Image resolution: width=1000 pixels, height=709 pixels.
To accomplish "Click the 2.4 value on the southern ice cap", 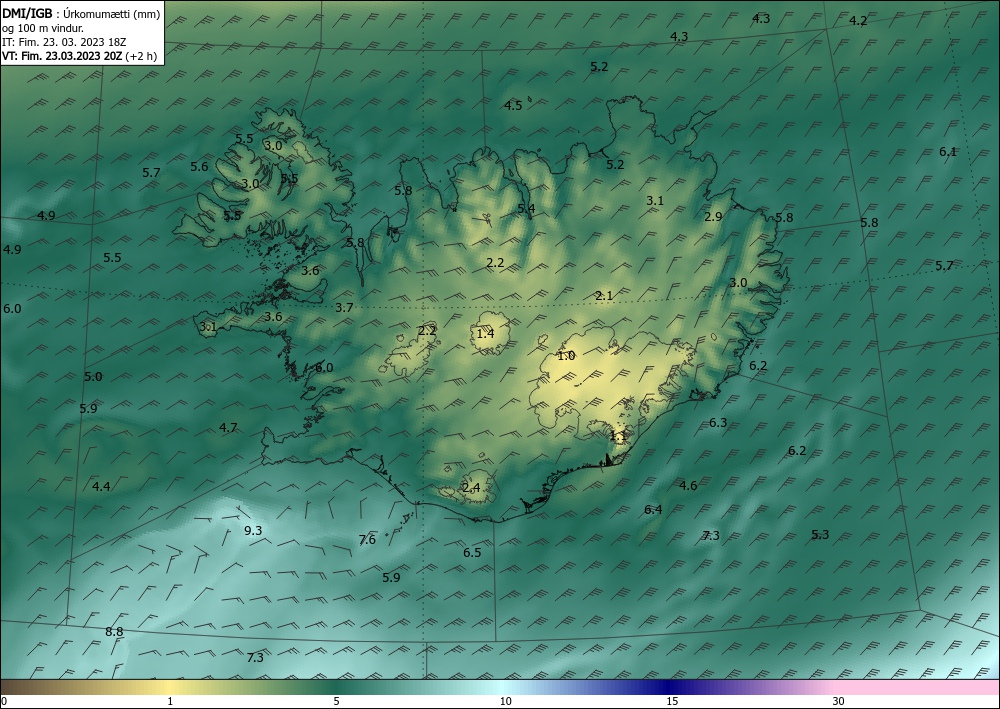I will pos(471,488).
